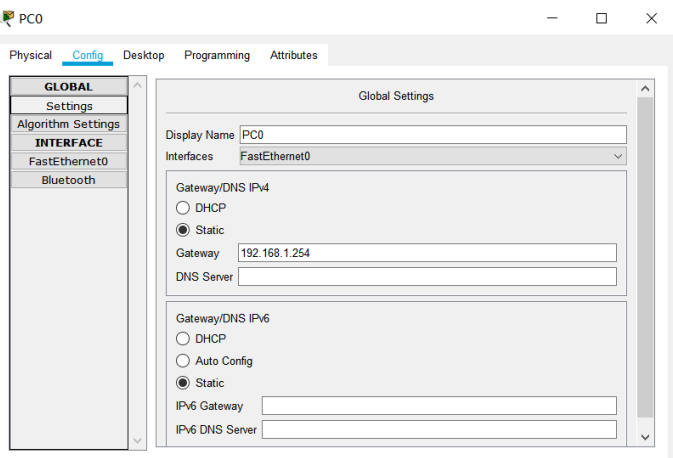The height and width of the screenshot is (458, 673).
Task: Select Settings in the sidebar
Action: [x=69, y=106]
